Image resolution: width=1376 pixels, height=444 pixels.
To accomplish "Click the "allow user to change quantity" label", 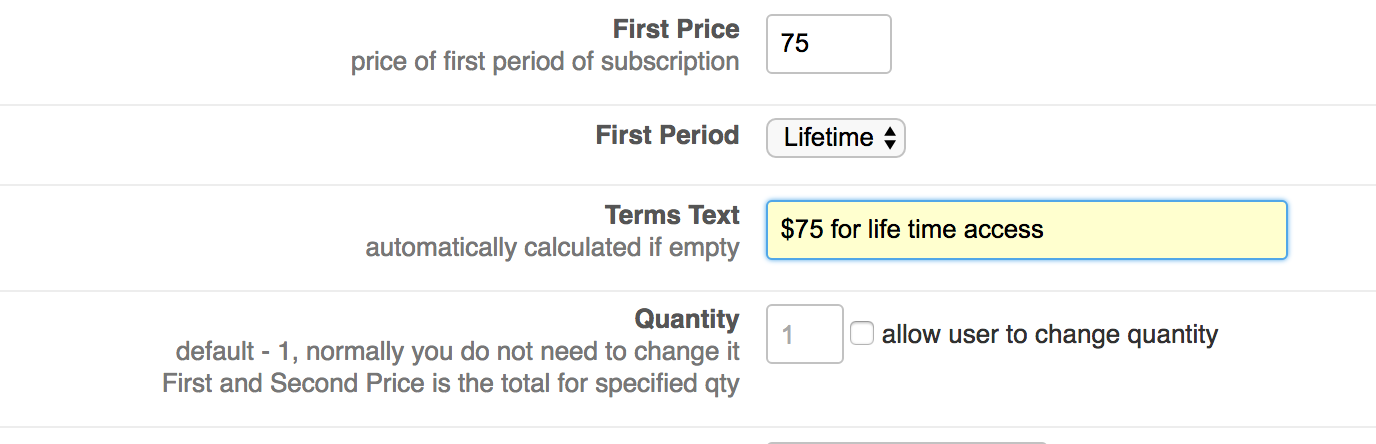I will (x=1049, y=334).
